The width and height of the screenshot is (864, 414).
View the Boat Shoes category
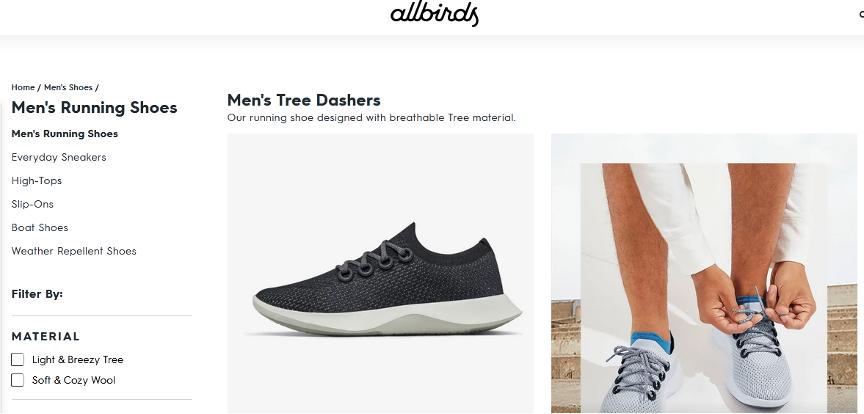pos(40,228)
